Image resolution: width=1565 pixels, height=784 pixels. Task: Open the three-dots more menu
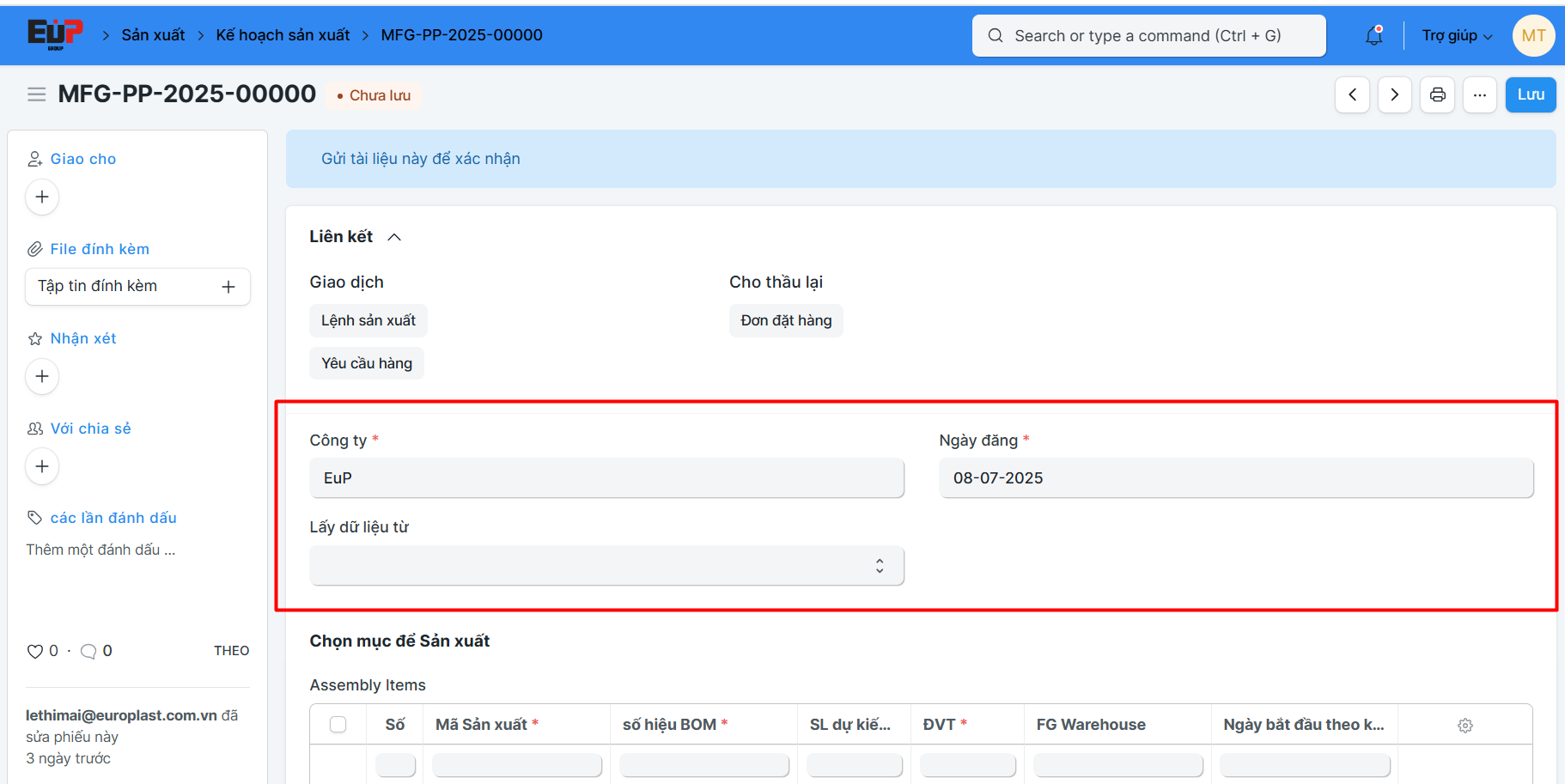coord(1479,94)
